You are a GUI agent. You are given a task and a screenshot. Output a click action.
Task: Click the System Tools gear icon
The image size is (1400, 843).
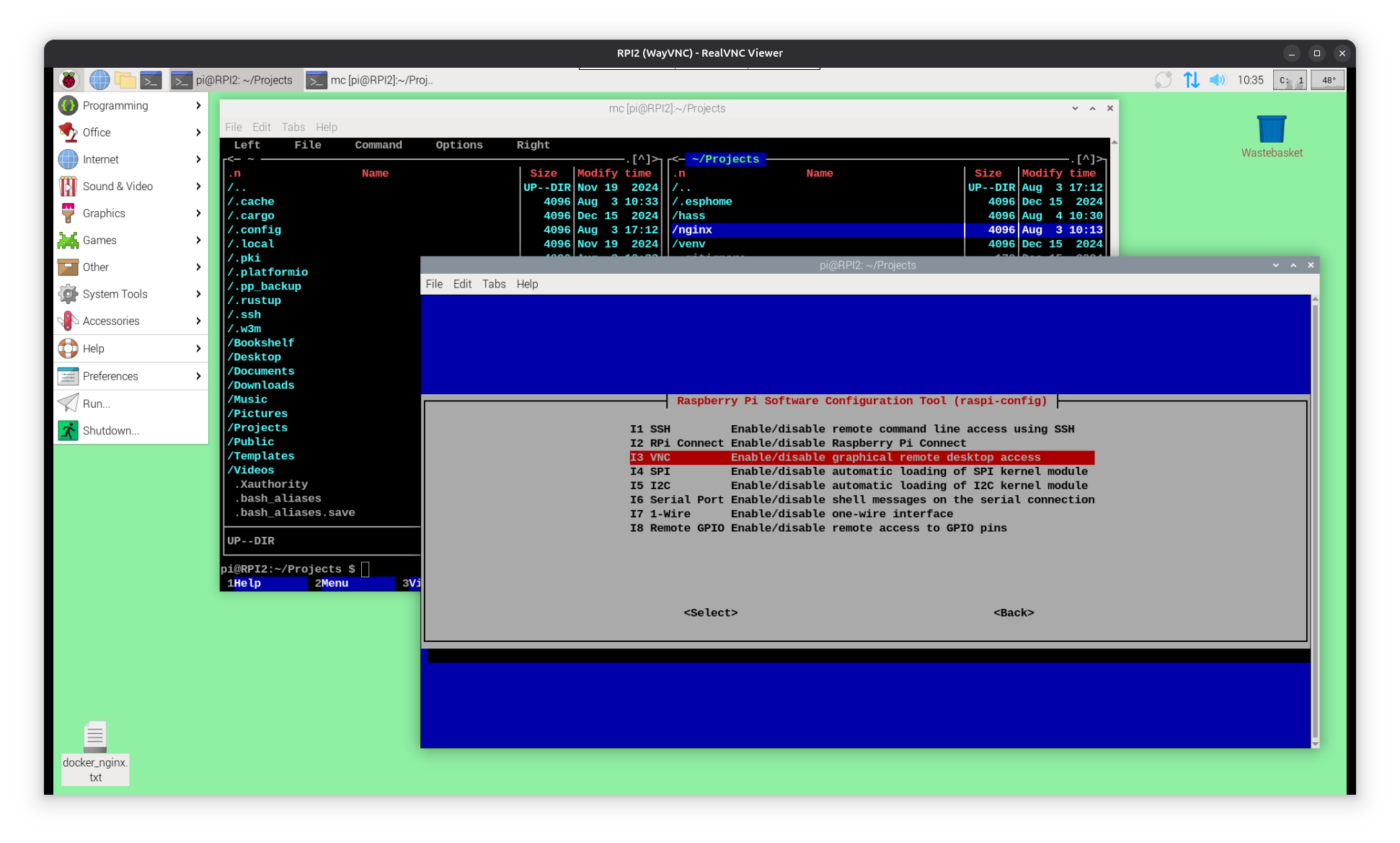(68, 294)
